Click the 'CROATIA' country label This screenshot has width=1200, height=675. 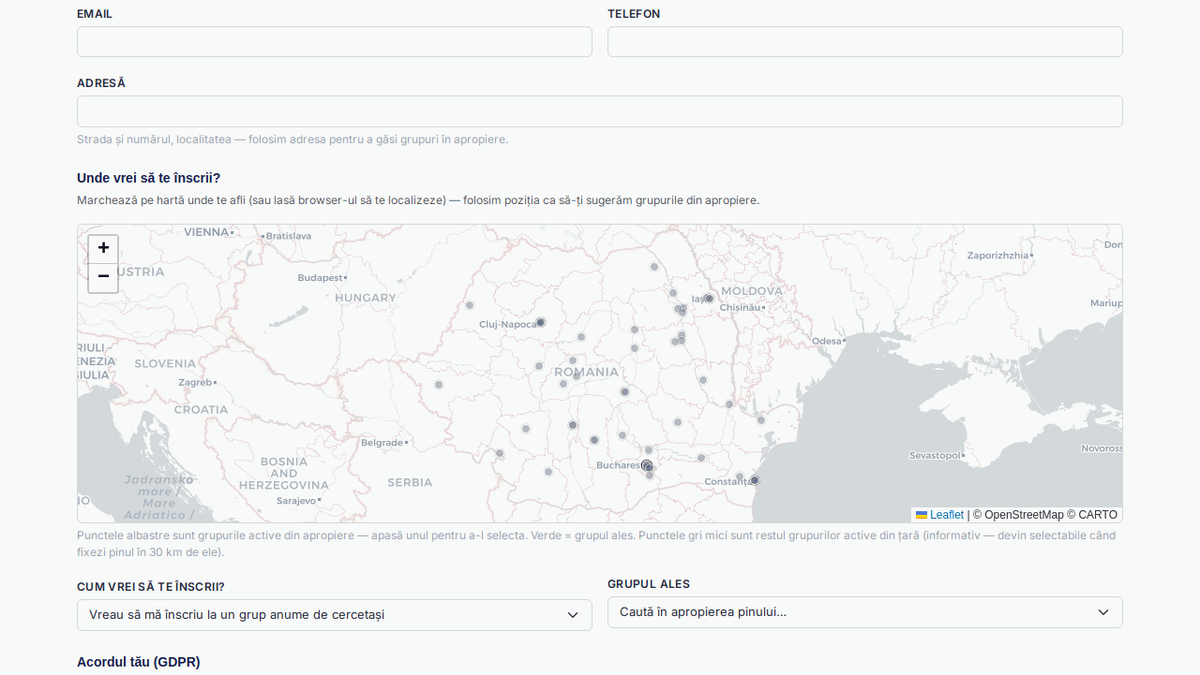pyautogui.click(x=201, y=409)
